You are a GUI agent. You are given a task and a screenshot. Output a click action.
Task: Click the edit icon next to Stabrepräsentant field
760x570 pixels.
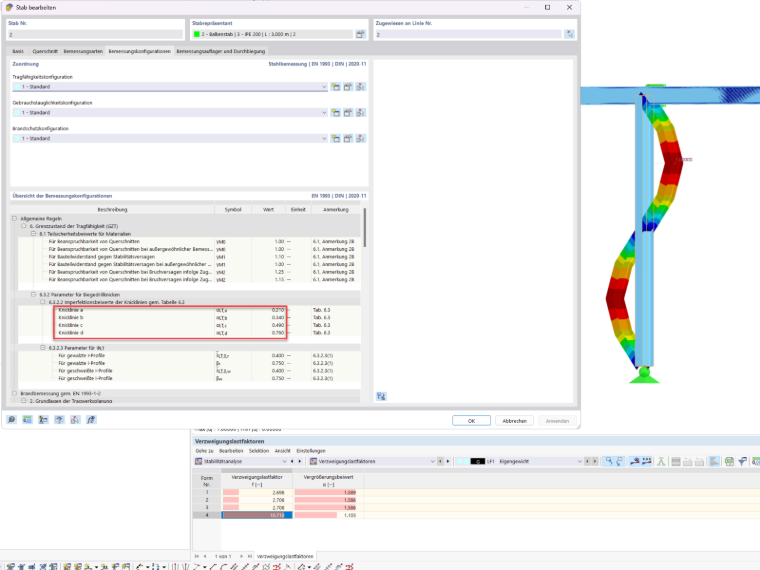[x=360, y=34]
